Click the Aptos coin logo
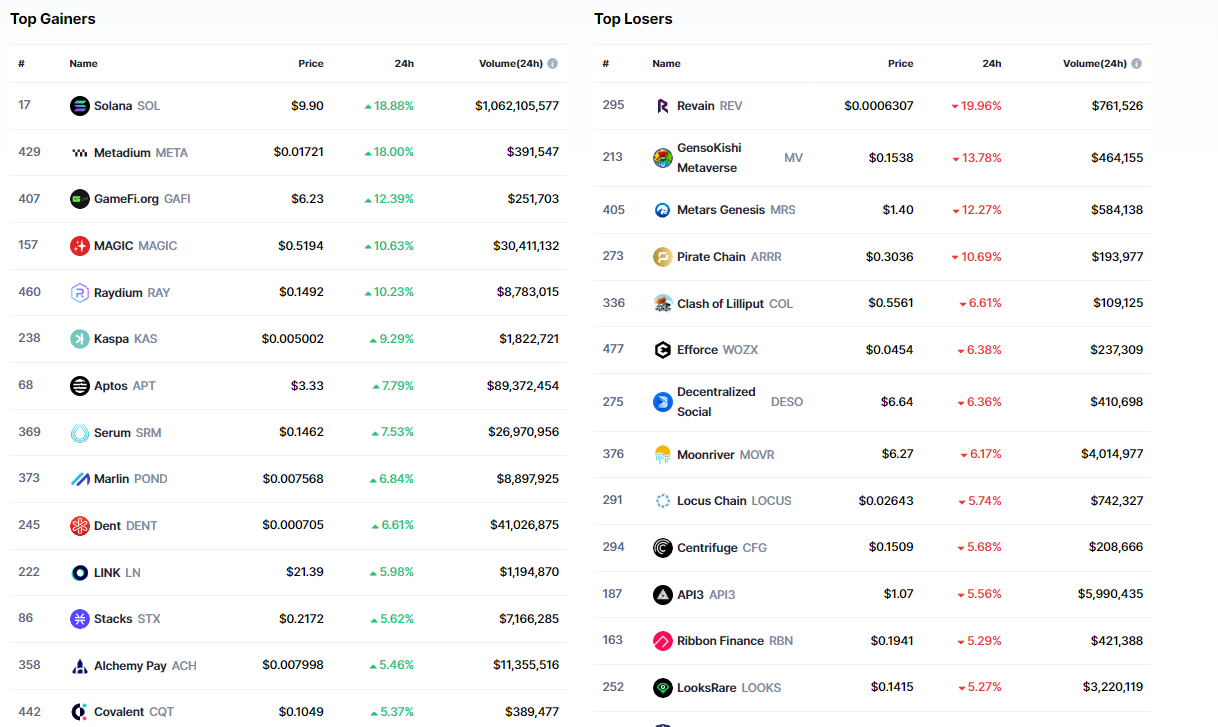This screenshot has width=1218, height=727. (80, 386)
